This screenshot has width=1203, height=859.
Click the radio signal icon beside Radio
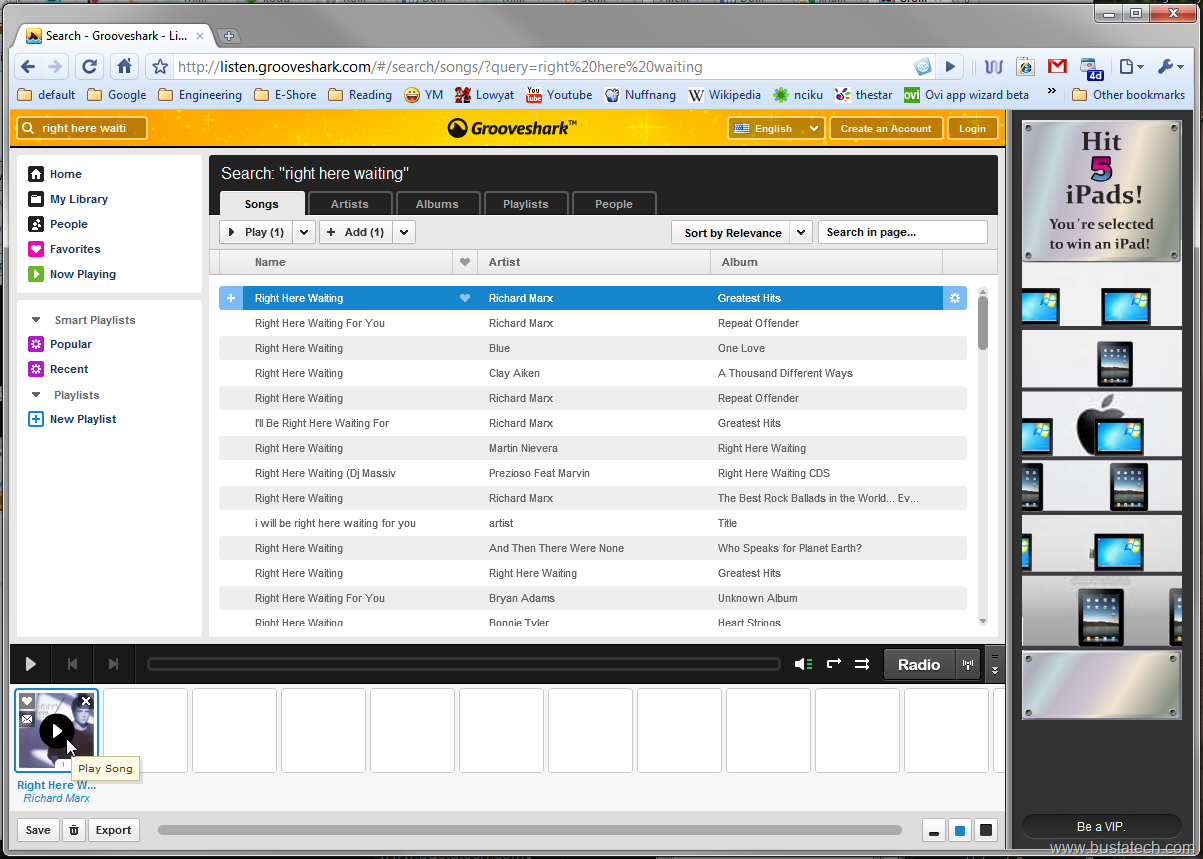pyautogui.click(x=968, y=664)
